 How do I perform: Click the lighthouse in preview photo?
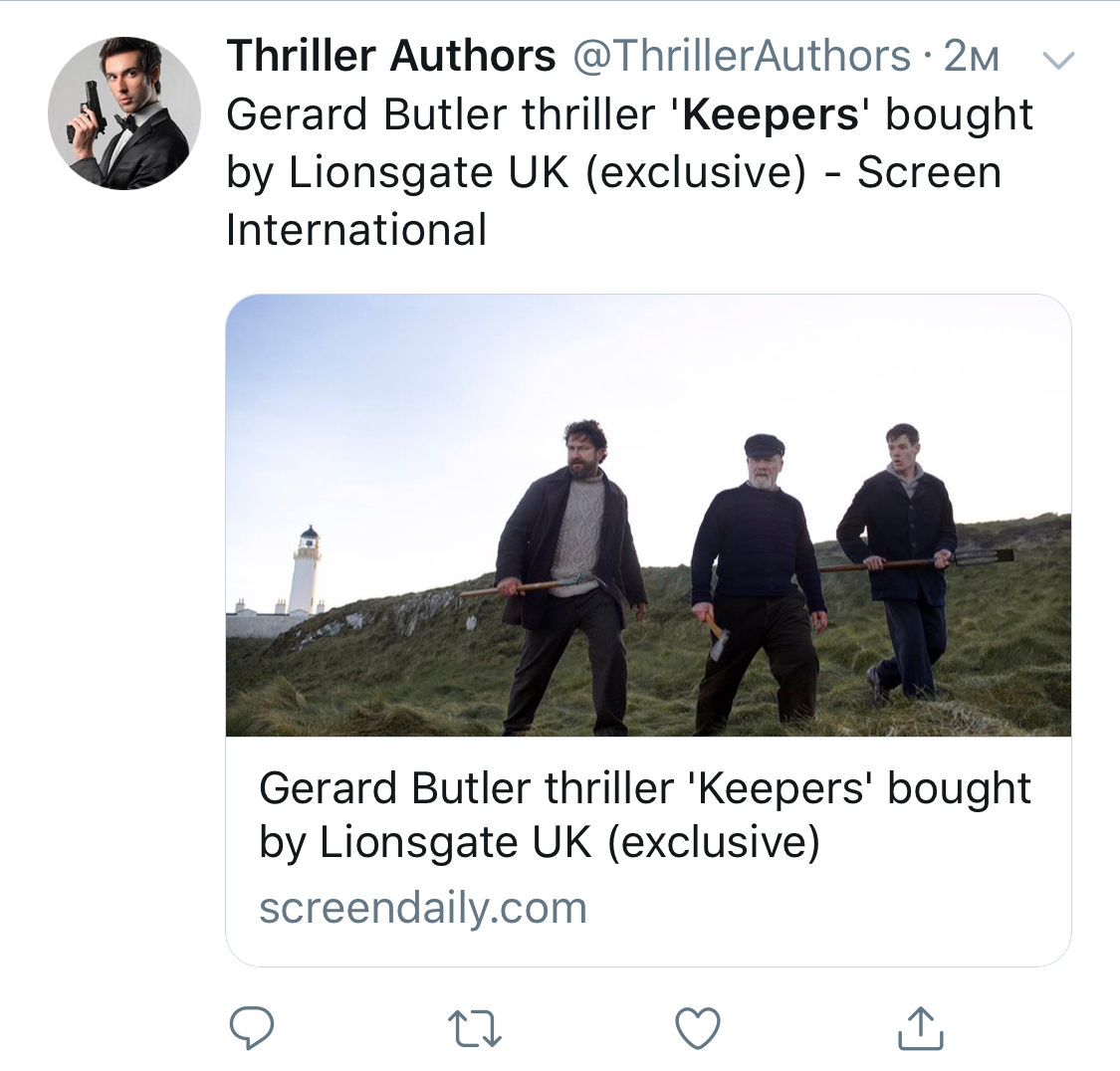(307, 570)
